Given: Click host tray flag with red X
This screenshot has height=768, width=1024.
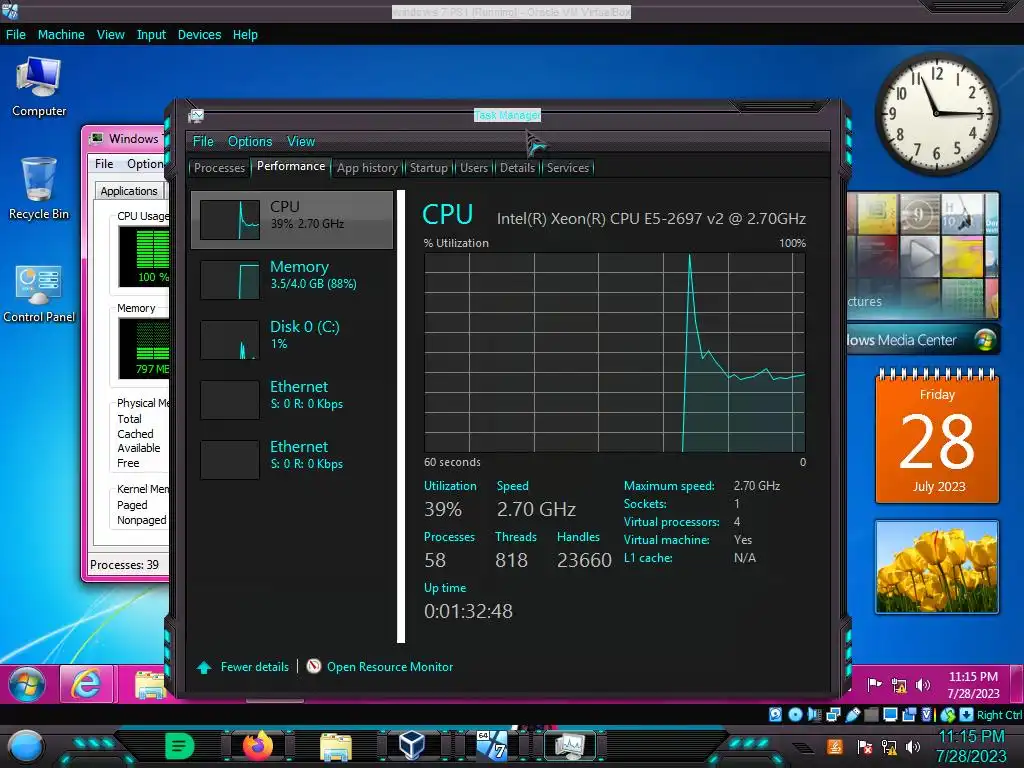Looking at the screenshot, I should [864, 746].
